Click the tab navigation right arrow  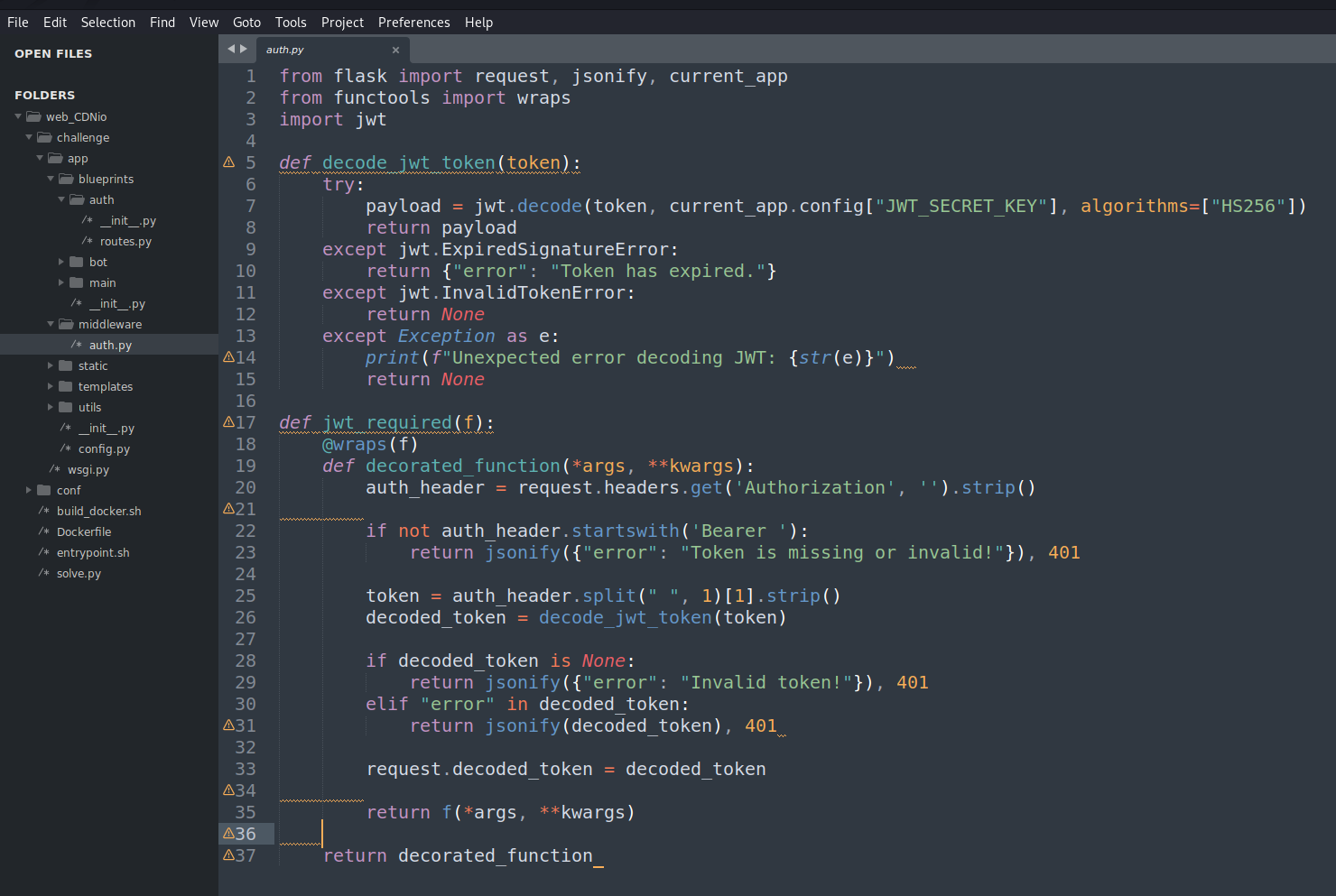coord(244,49)
